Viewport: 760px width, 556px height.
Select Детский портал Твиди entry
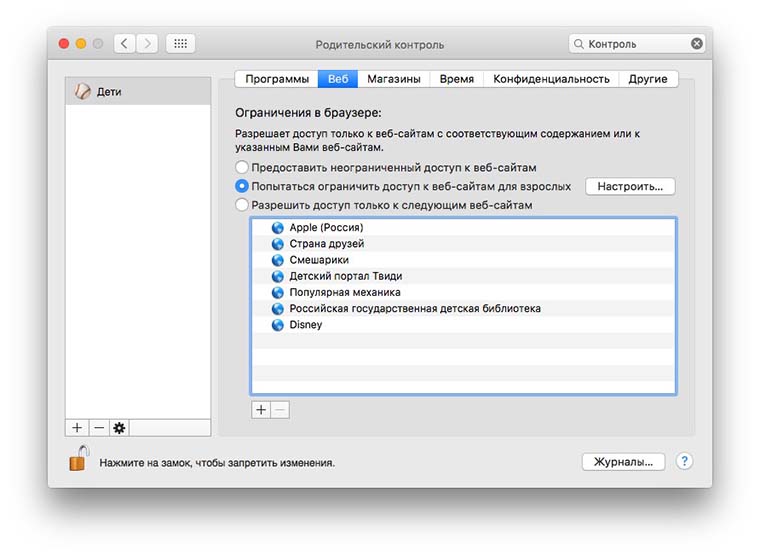point(463,276)
